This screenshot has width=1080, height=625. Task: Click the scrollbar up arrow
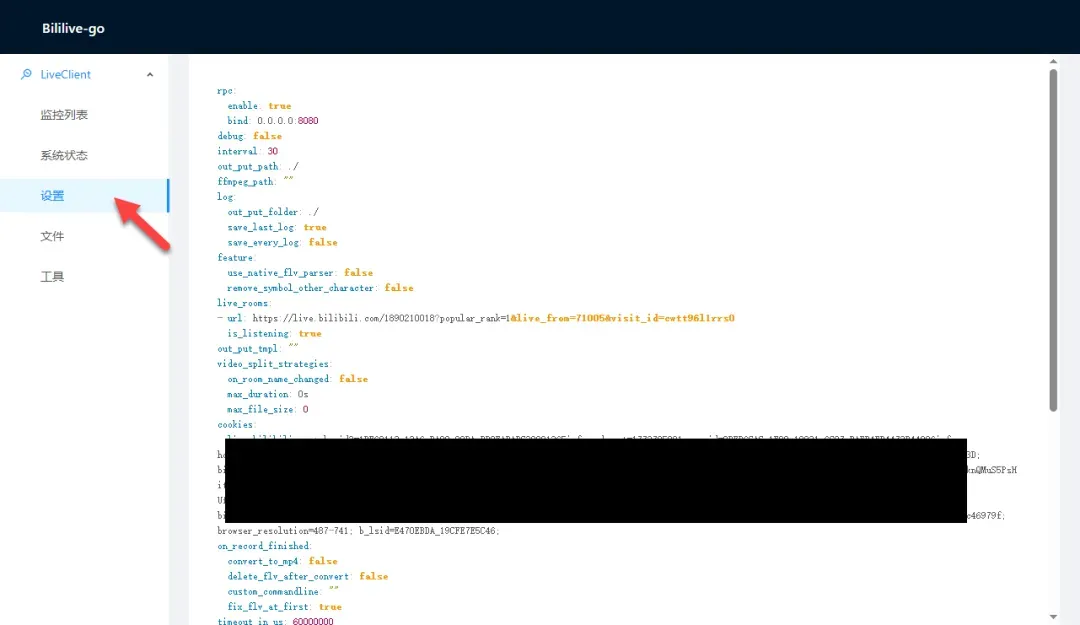coord(1053,61)
